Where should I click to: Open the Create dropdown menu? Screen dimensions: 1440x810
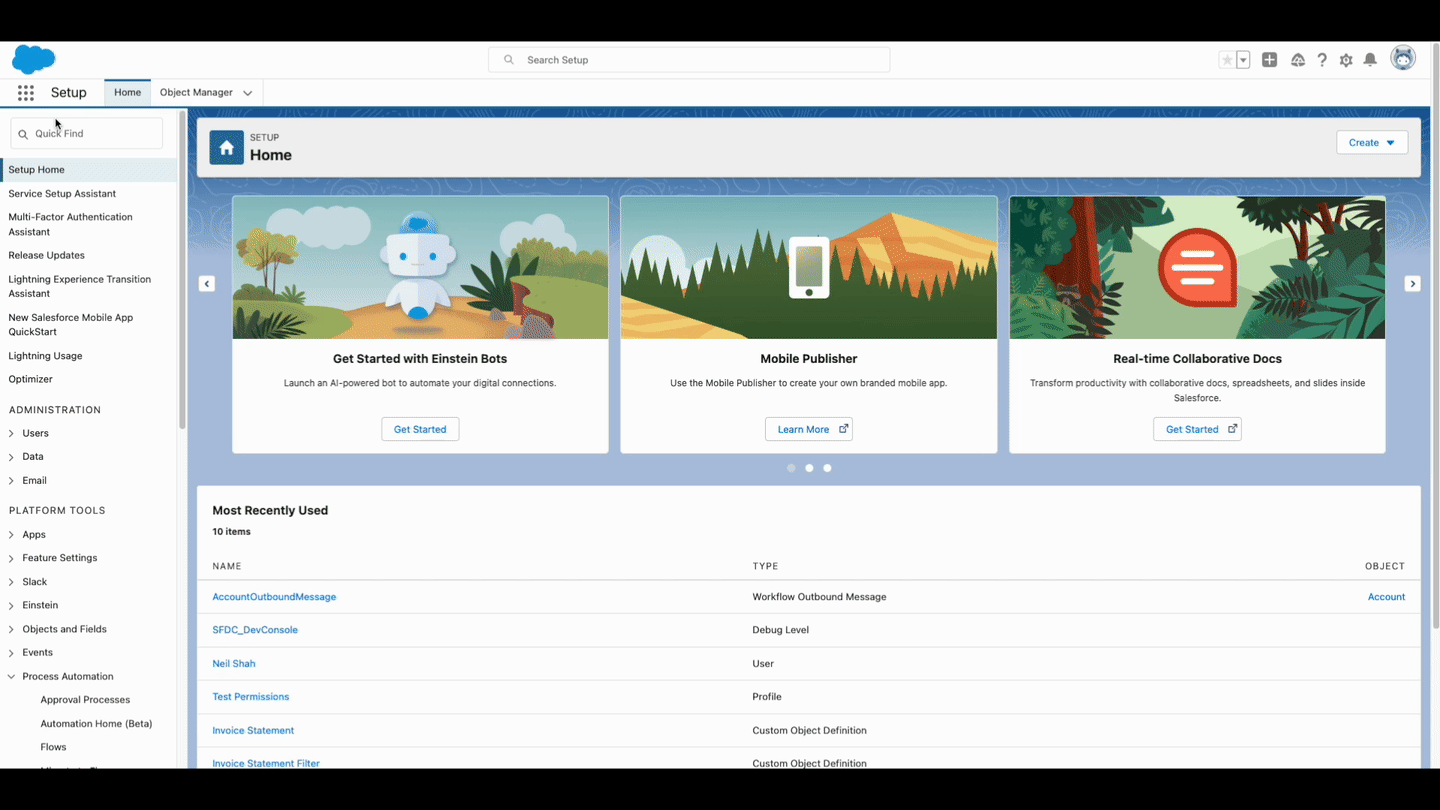point(1371,142)
